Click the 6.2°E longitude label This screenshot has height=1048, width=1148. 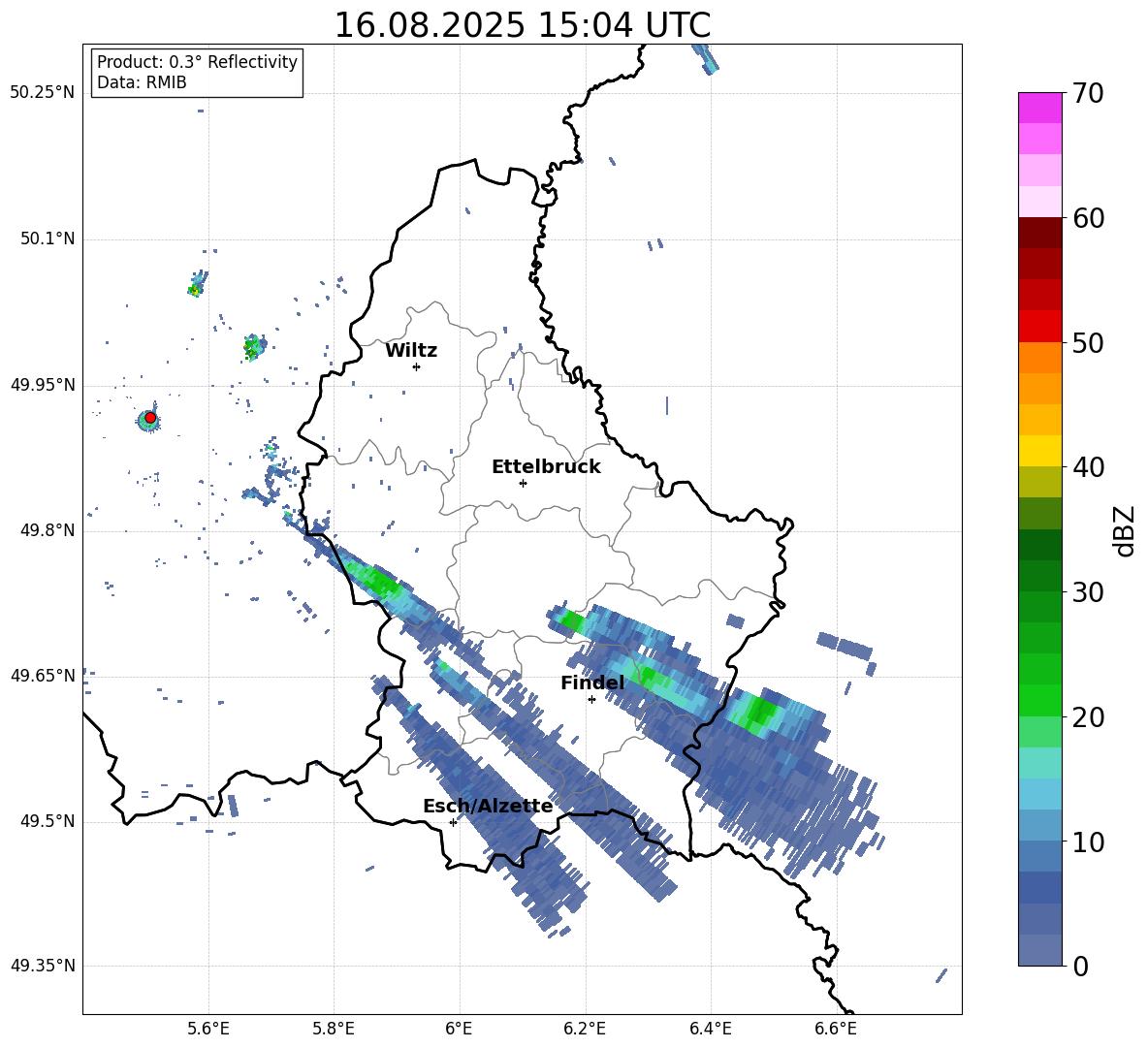tap(585, 1029)
